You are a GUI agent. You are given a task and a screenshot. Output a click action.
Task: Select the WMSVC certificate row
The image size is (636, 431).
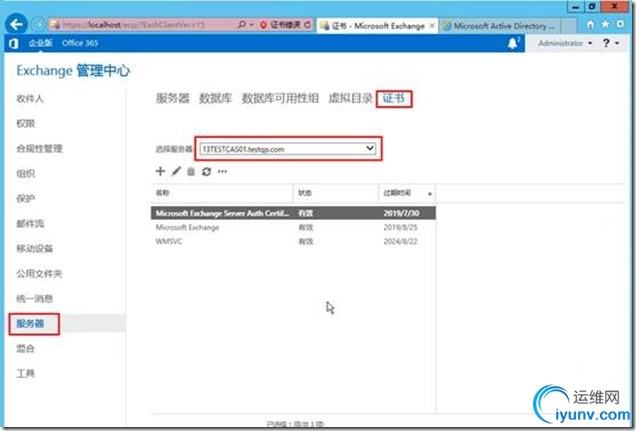point(293,241)
